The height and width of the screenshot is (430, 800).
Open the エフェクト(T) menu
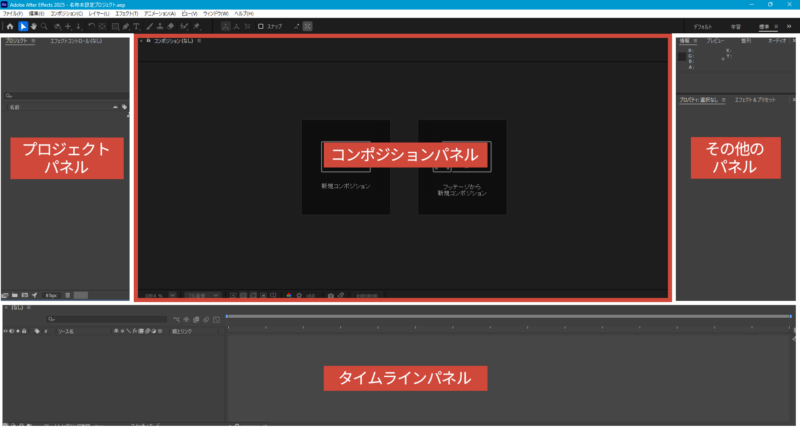pos(127,14)
